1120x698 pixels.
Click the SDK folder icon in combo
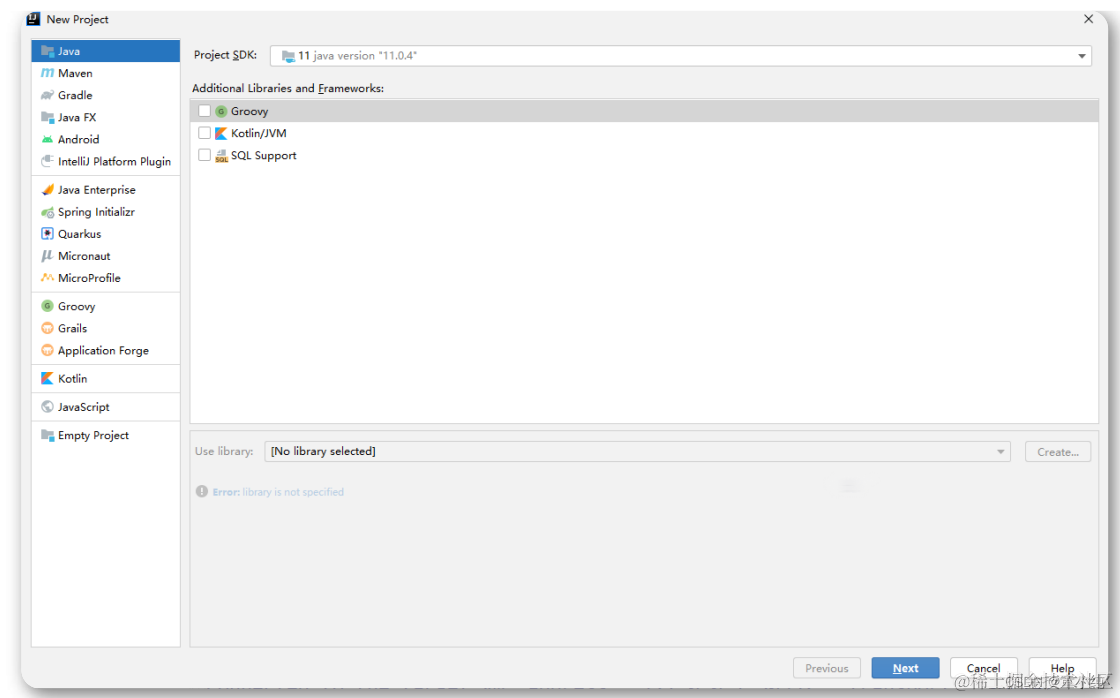tap(288, 56)
